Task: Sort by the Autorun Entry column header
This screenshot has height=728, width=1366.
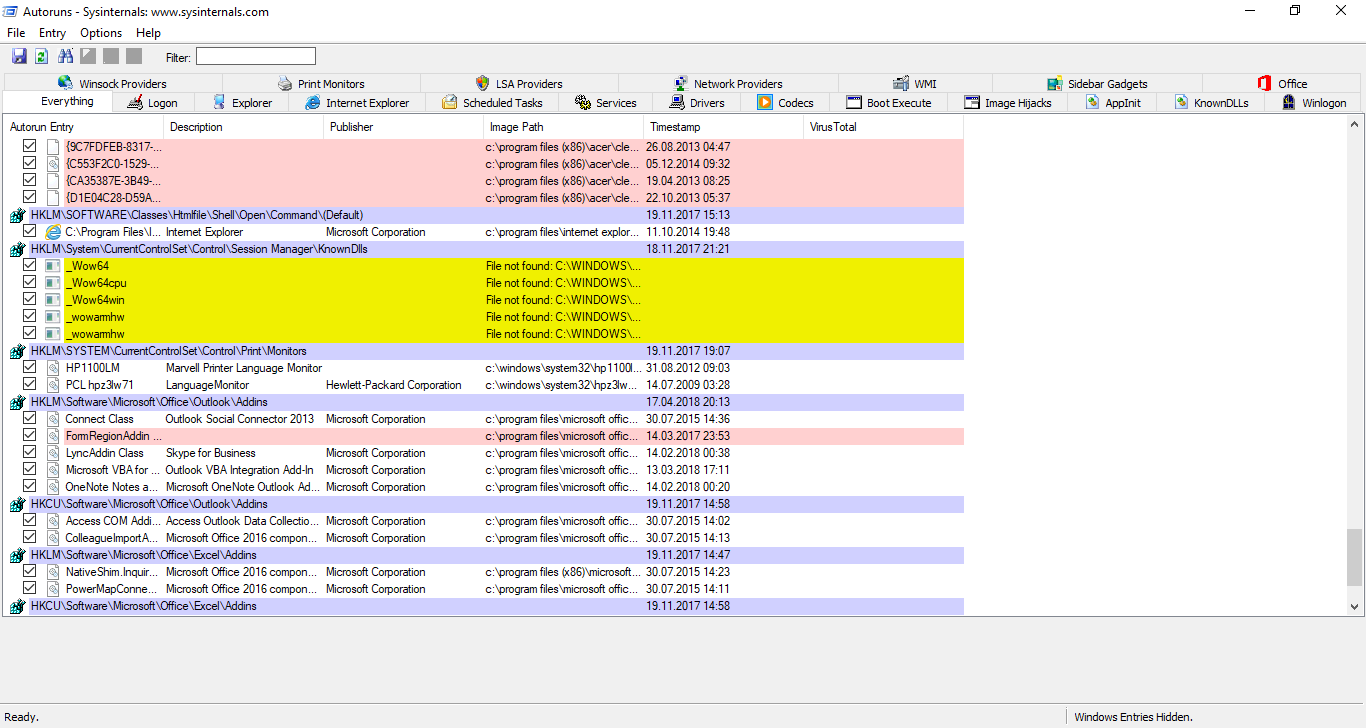Action: point(83,127)
